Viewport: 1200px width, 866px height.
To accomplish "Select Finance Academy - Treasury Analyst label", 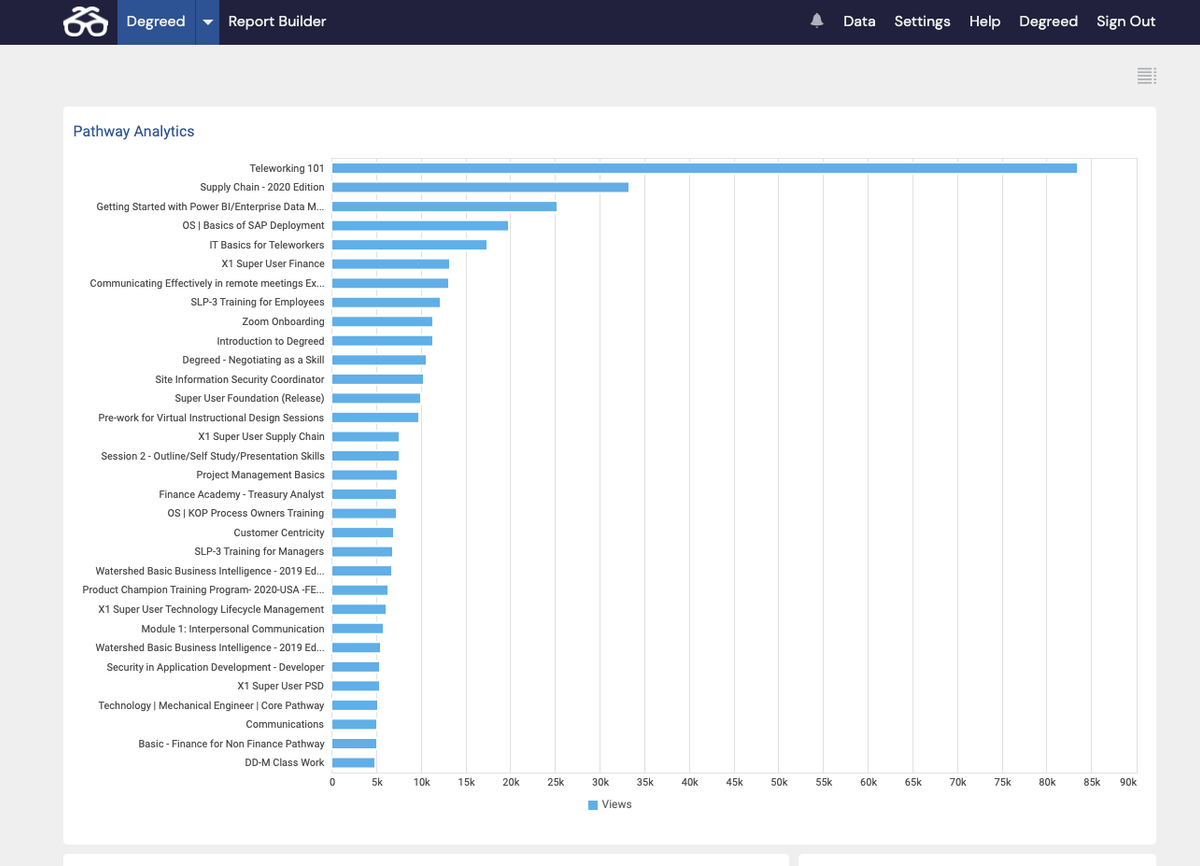I will pyautogui.click(x=242, y=494).
